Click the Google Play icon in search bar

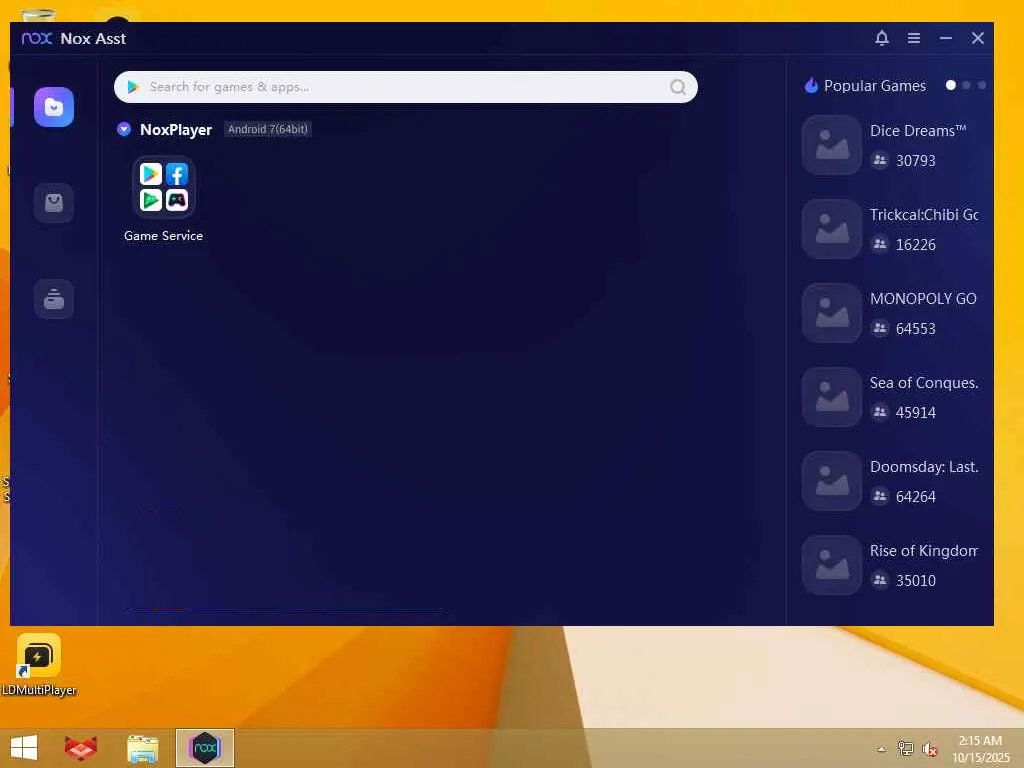pyautogui.click(x=133, y=87)
